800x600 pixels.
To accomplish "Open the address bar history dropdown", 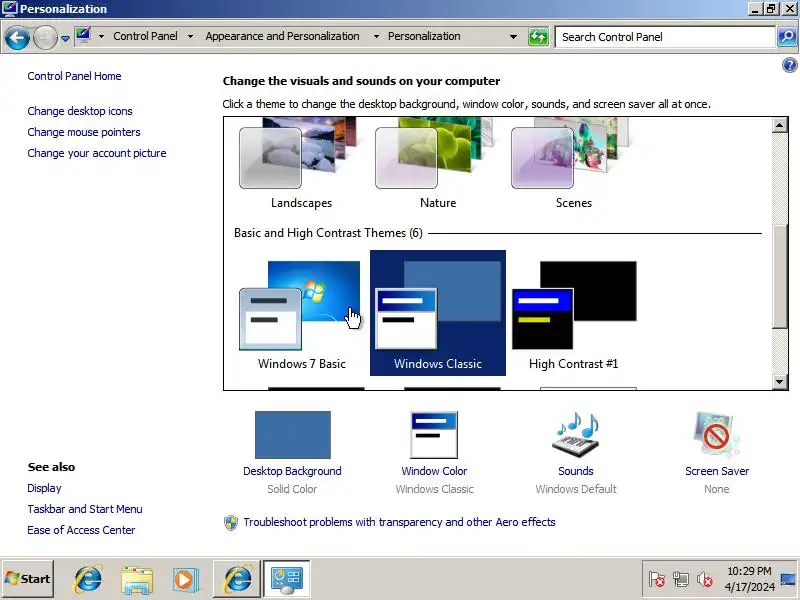I will coord(513,37).
